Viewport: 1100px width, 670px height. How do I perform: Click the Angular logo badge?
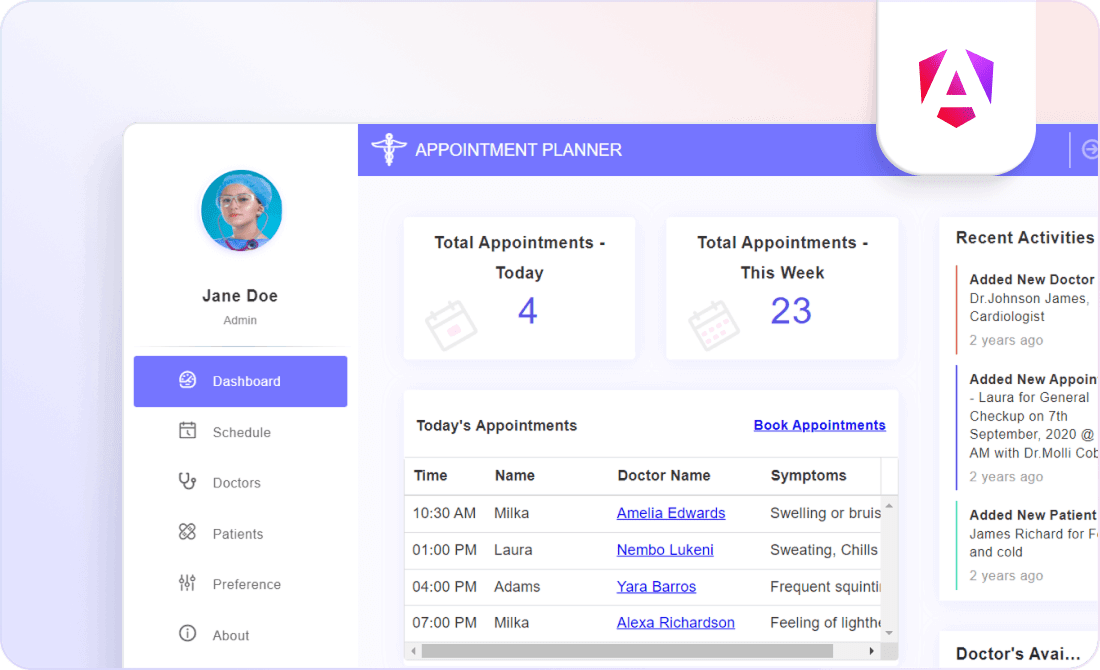point(955,87)
